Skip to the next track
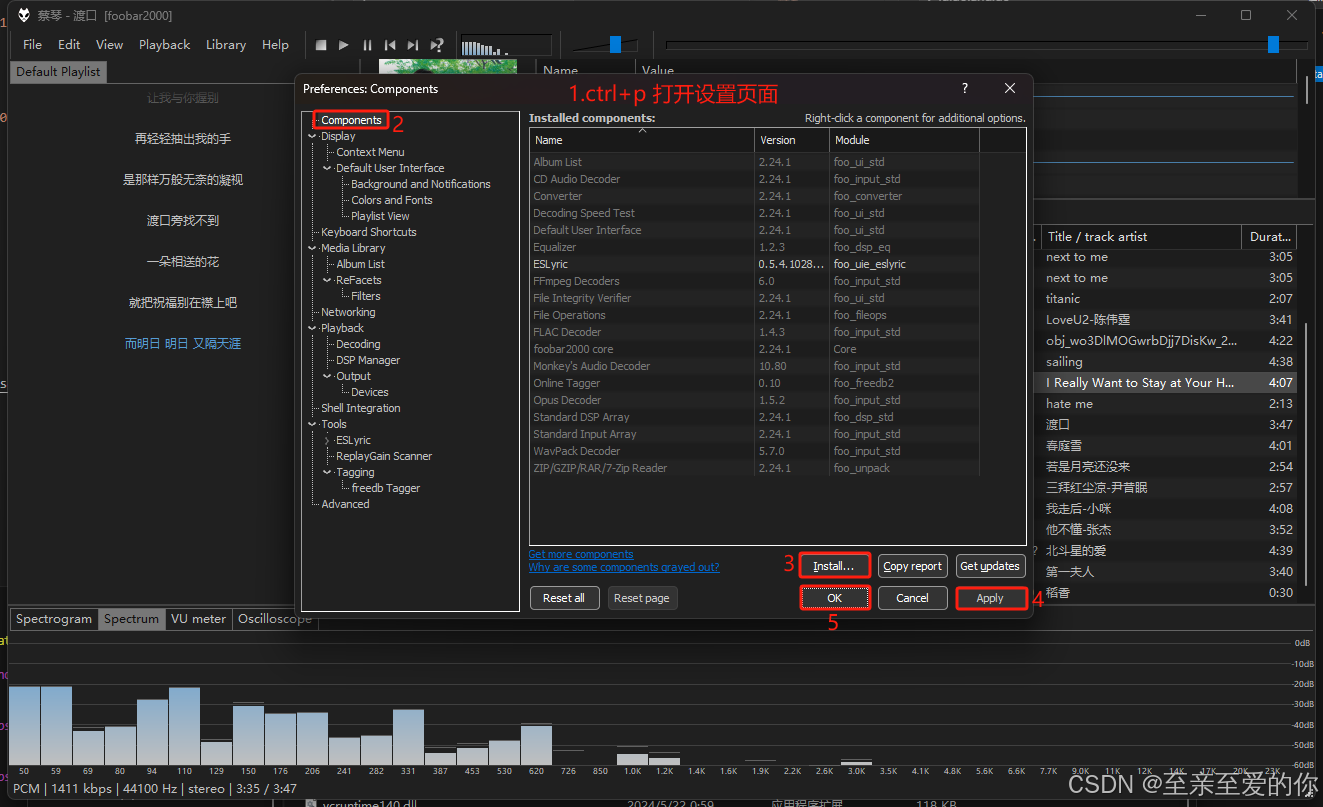 (413, 44)
